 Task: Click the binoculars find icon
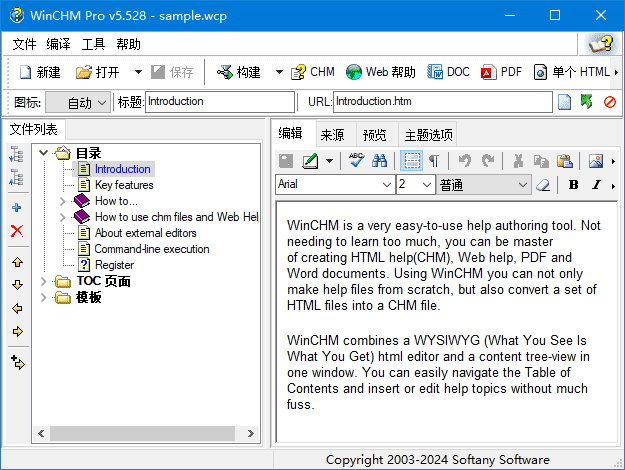(379, 161)
